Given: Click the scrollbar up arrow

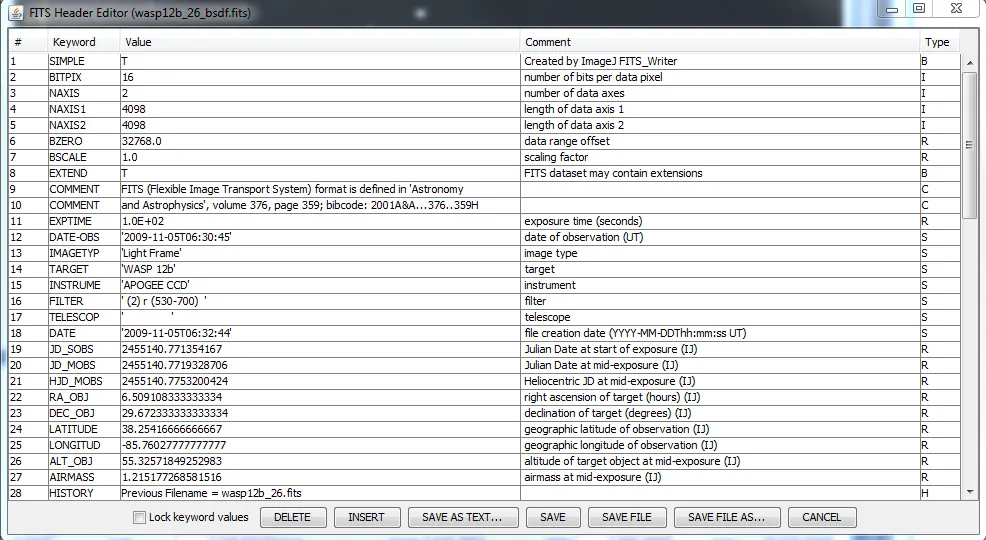Looking at the screenshot, I should point(969,63).
